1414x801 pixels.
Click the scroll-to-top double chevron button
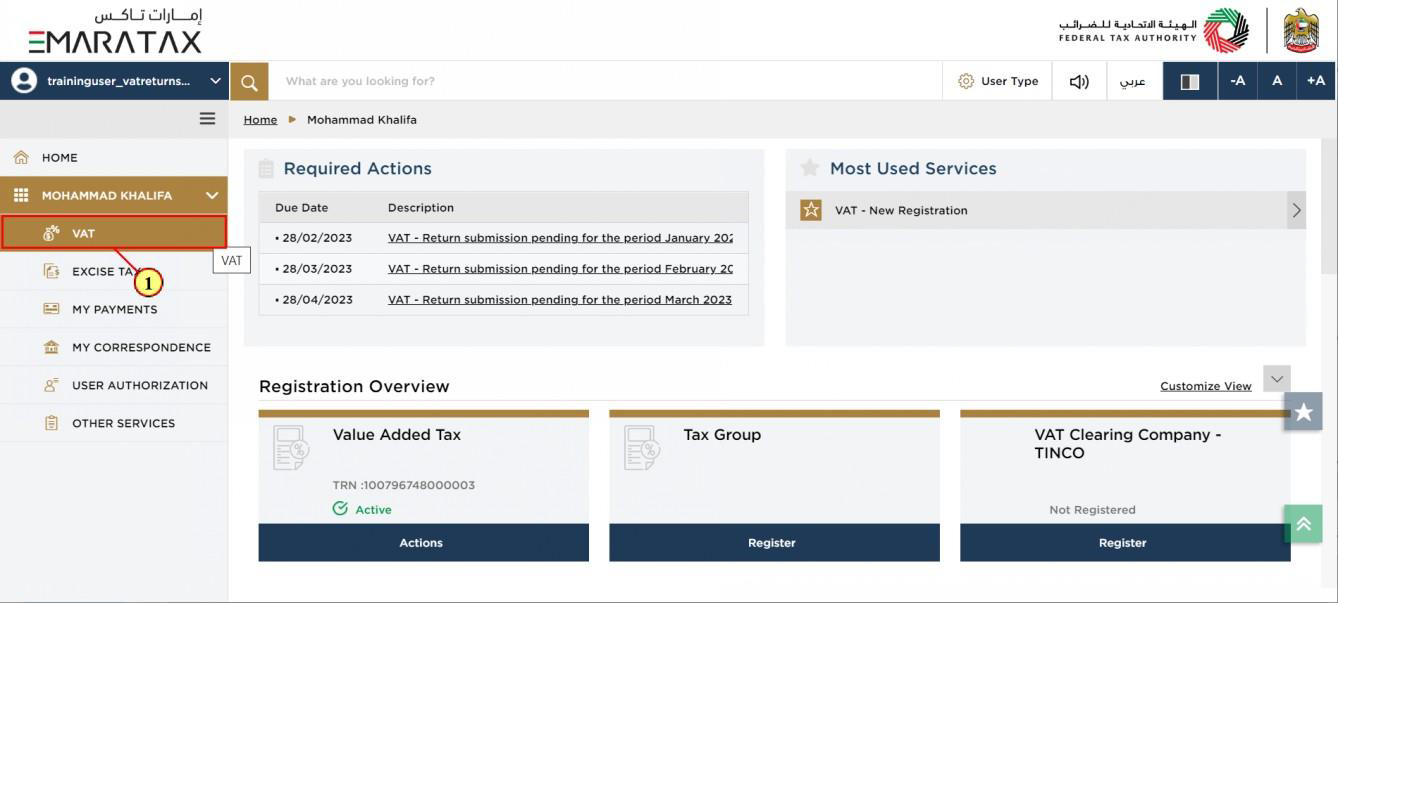1303,523
